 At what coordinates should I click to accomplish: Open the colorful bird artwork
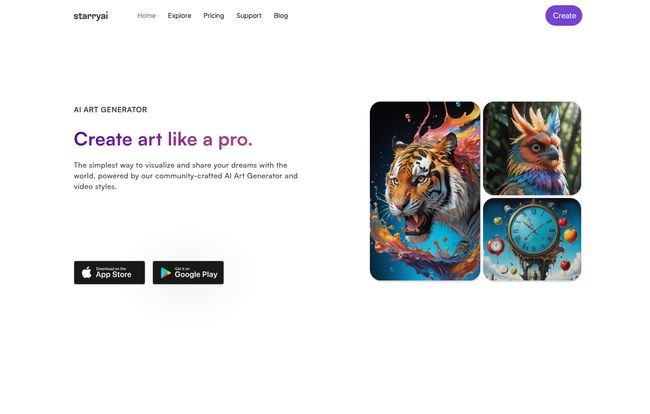coord(532,148)
